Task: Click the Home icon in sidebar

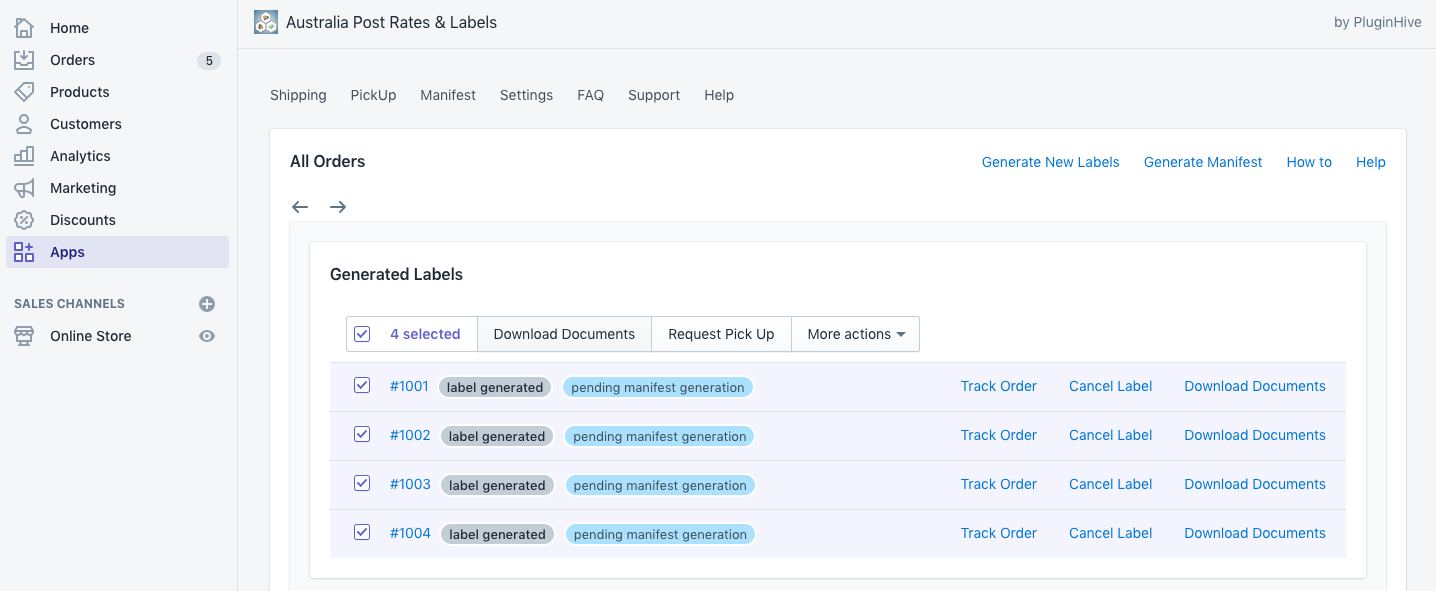Action: 24,28
